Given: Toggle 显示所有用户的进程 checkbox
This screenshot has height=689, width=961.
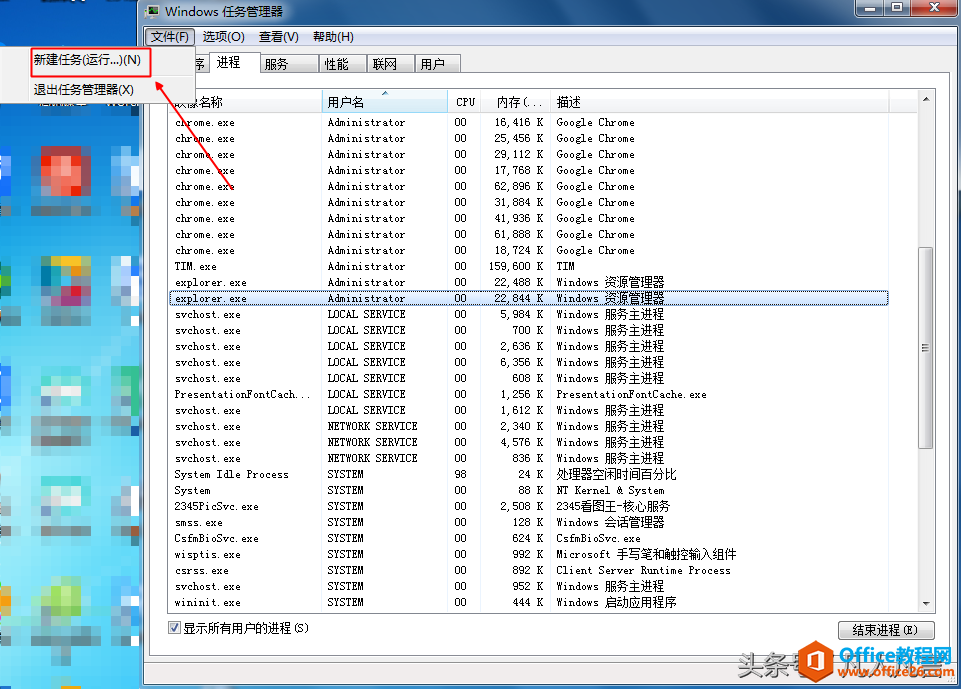Looking at the screenshot, I should pyautogui.click(x=175, y=628).
